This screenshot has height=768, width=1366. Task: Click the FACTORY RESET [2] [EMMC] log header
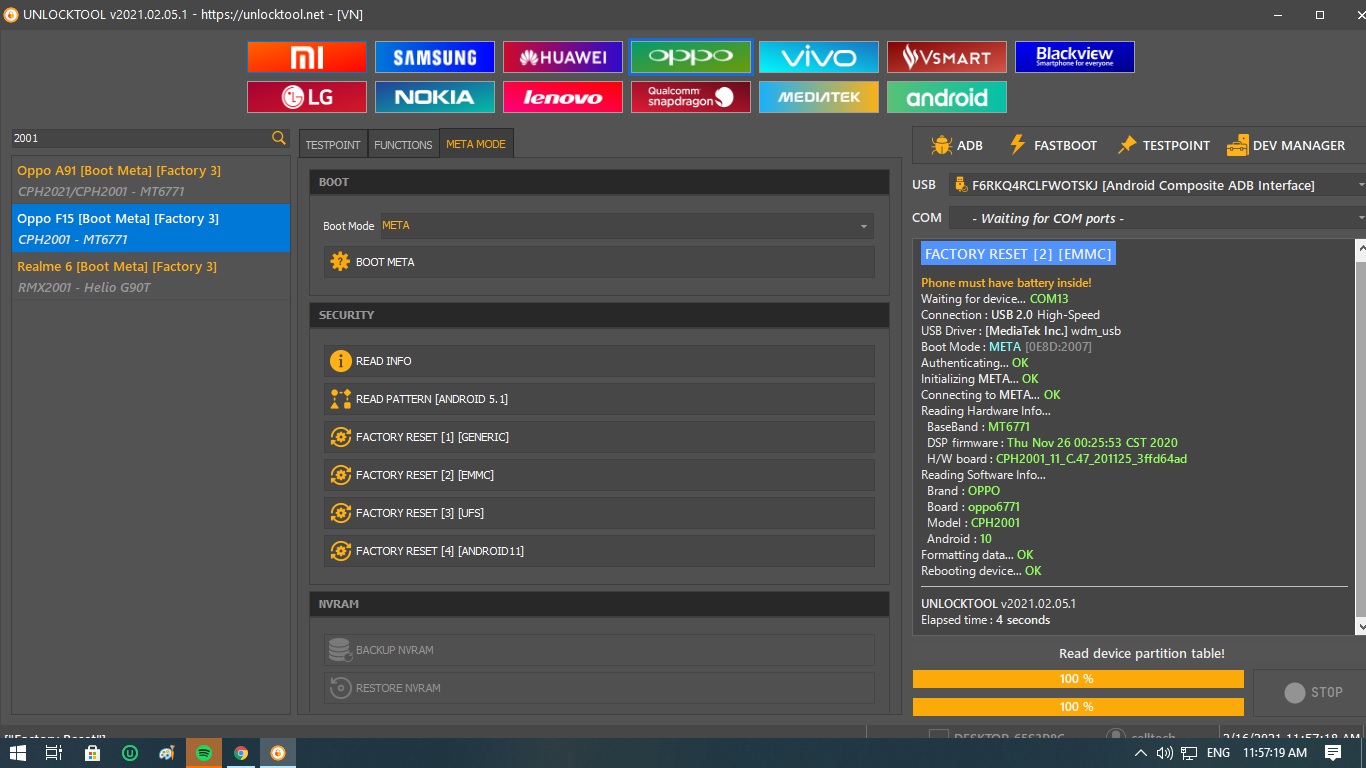[x=1018, y=254]
